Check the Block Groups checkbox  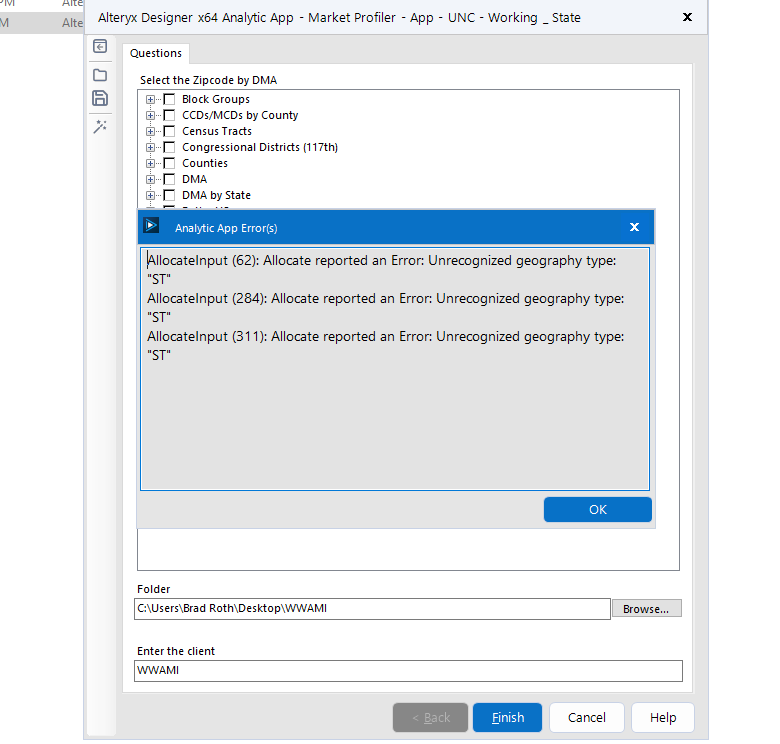click(169, 99)
